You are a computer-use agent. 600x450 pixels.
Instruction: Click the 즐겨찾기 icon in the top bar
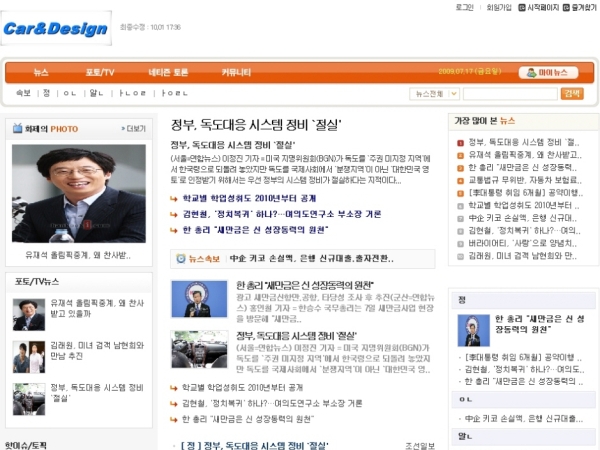point(566,8)
